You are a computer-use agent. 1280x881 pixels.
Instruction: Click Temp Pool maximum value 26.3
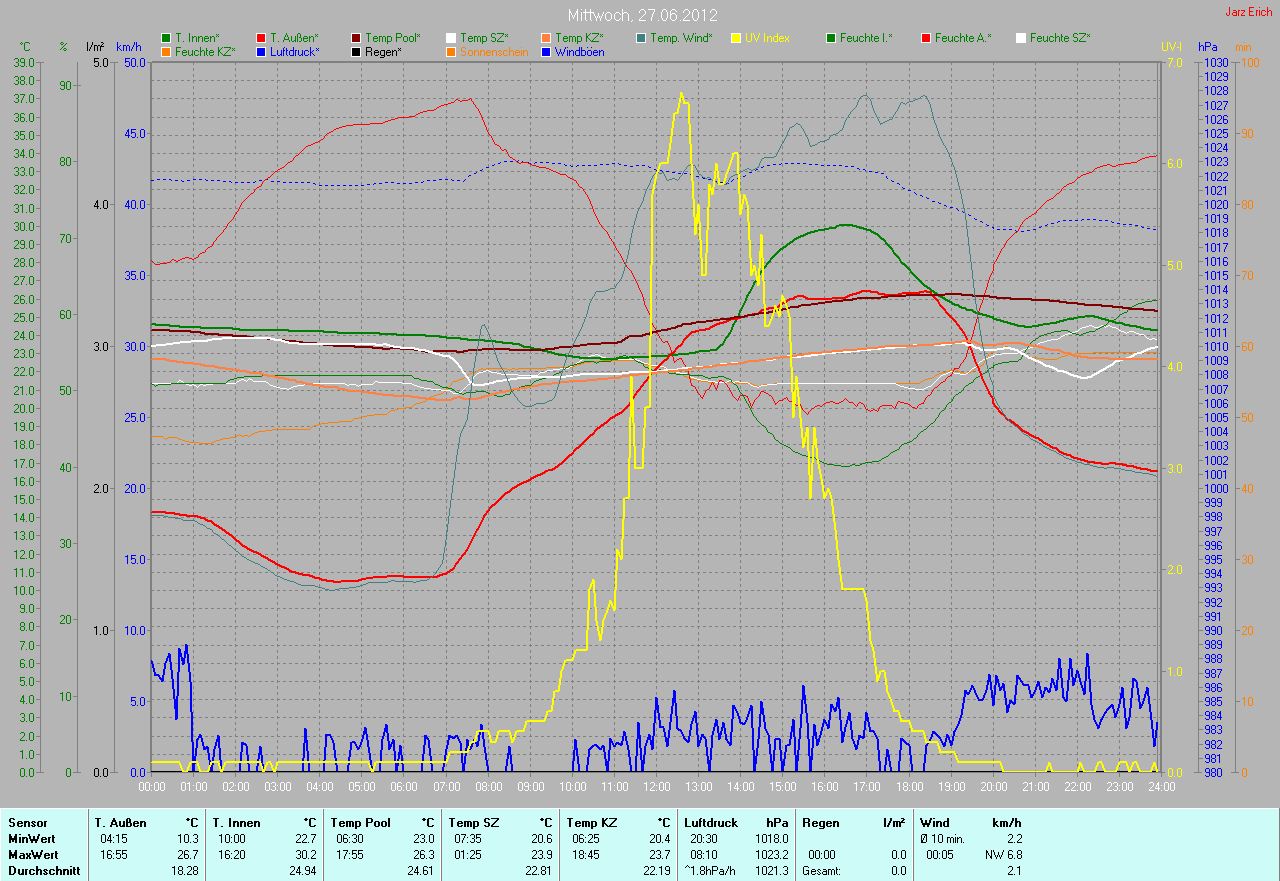[424, 855]
